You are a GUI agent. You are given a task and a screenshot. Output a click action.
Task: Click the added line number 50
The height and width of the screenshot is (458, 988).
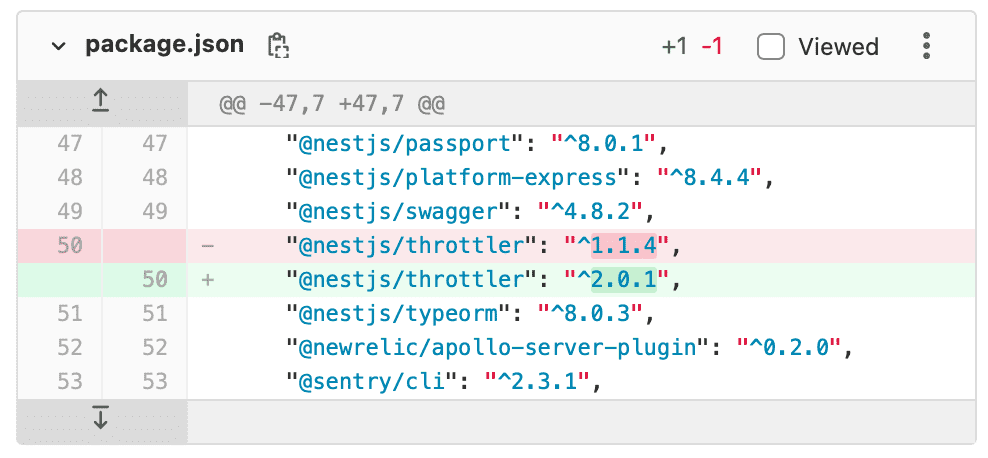coord(153,280)
